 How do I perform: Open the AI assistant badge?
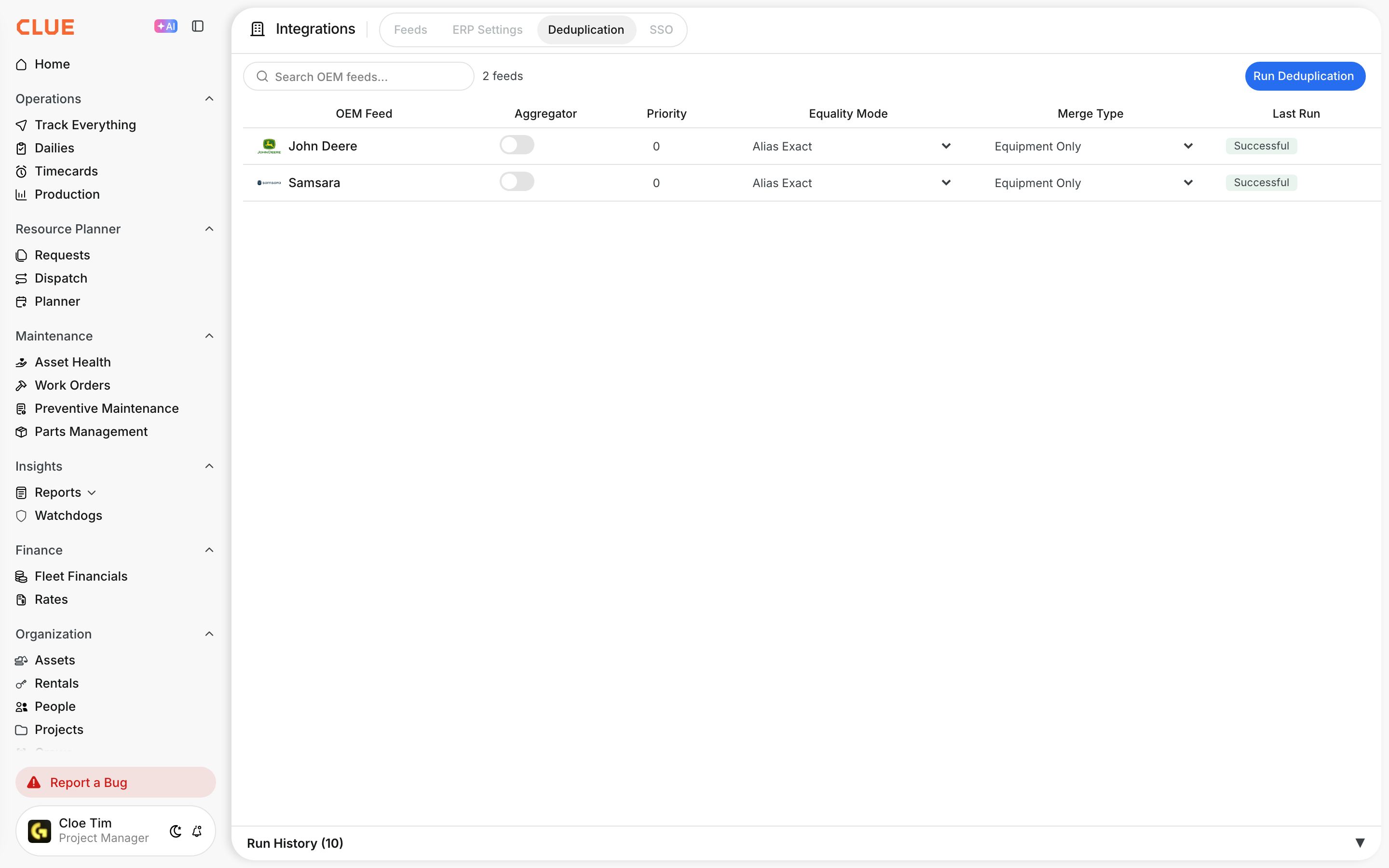[165, 27]
